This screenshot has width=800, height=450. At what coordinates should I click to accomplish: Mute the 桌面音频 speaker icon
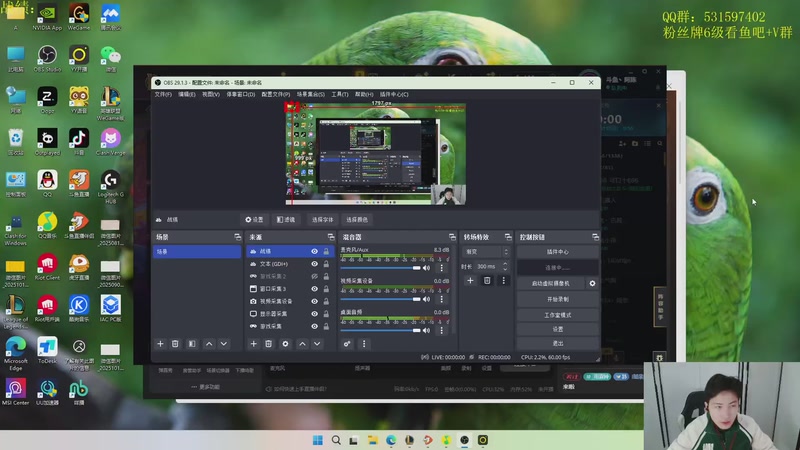coord(427,330)
